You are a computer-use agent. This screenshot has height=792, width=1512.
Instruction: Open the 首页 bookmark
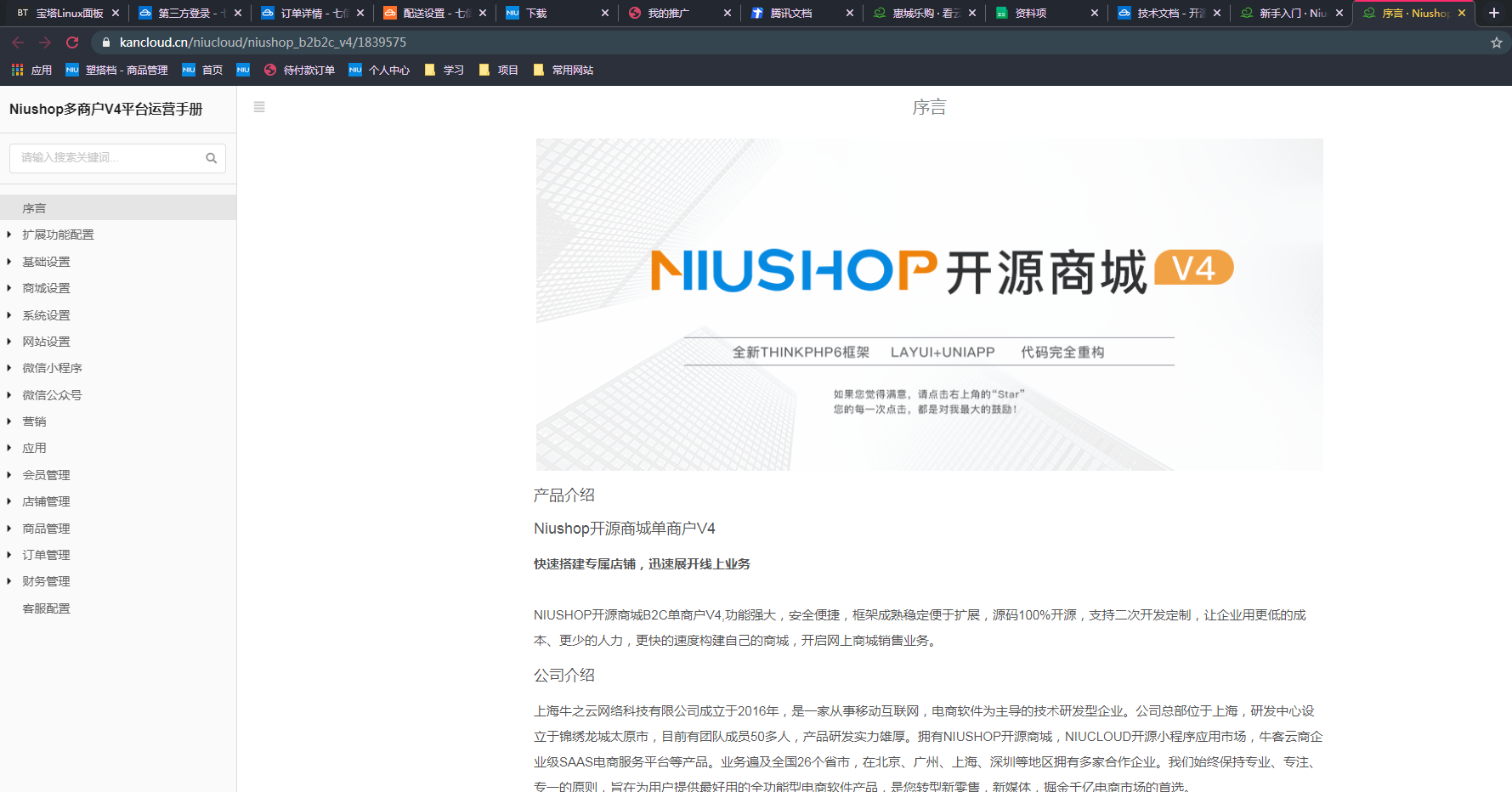coord(202,70)
